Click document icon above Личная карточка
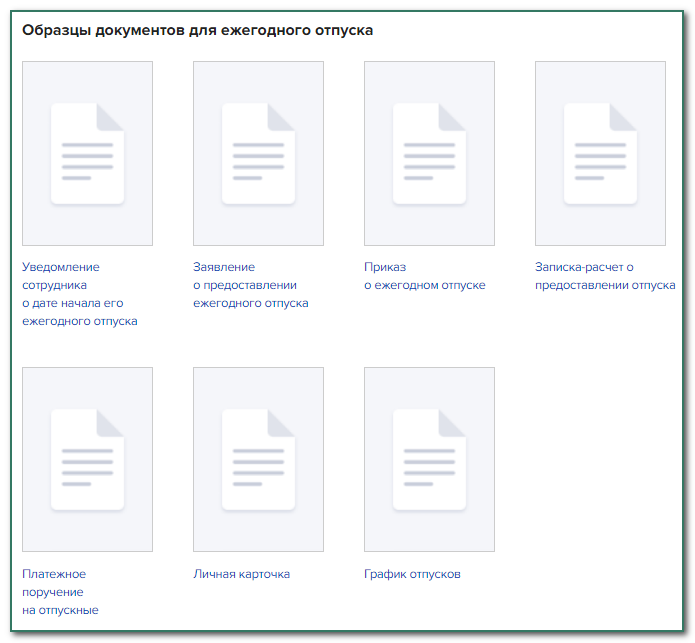The image size is (695, 643). [258, 460]
